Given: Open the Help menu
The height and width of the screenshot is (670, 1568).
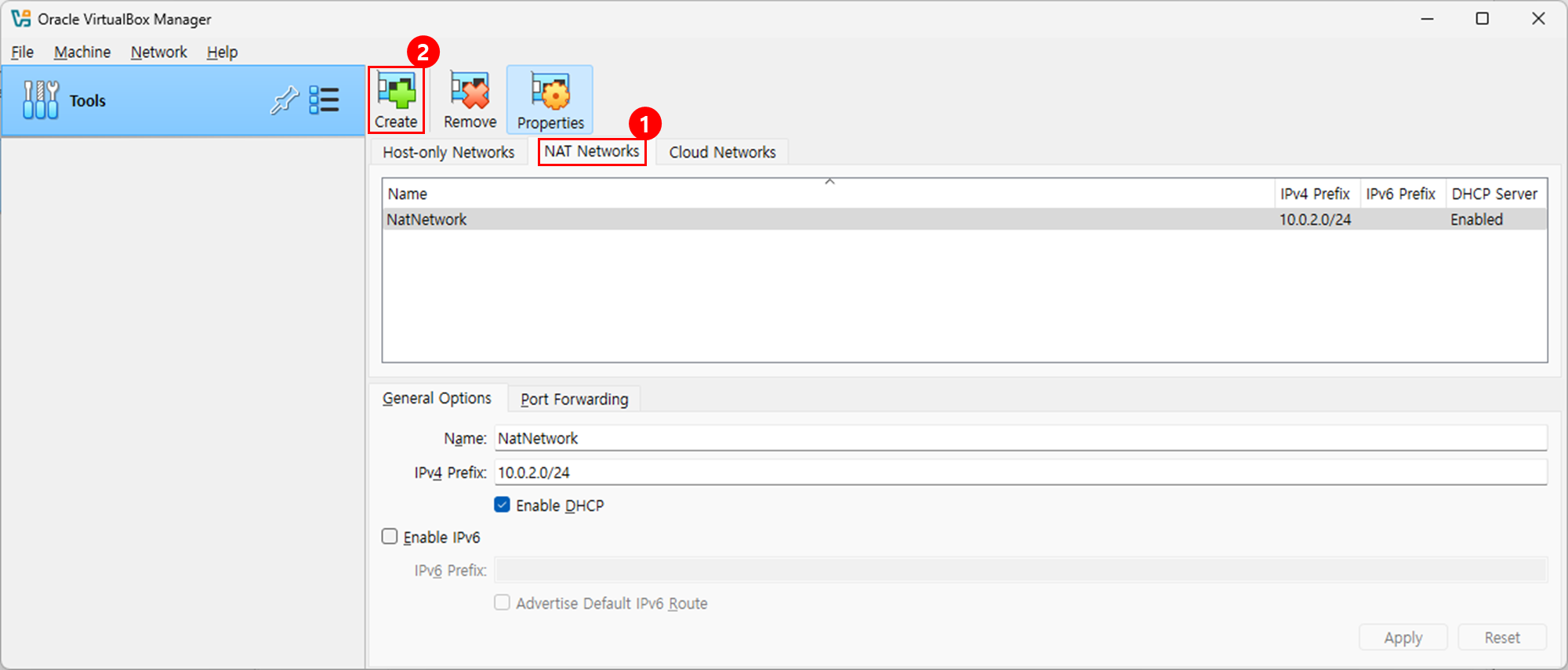Looking at the screenshot, I should click(222, 52).
